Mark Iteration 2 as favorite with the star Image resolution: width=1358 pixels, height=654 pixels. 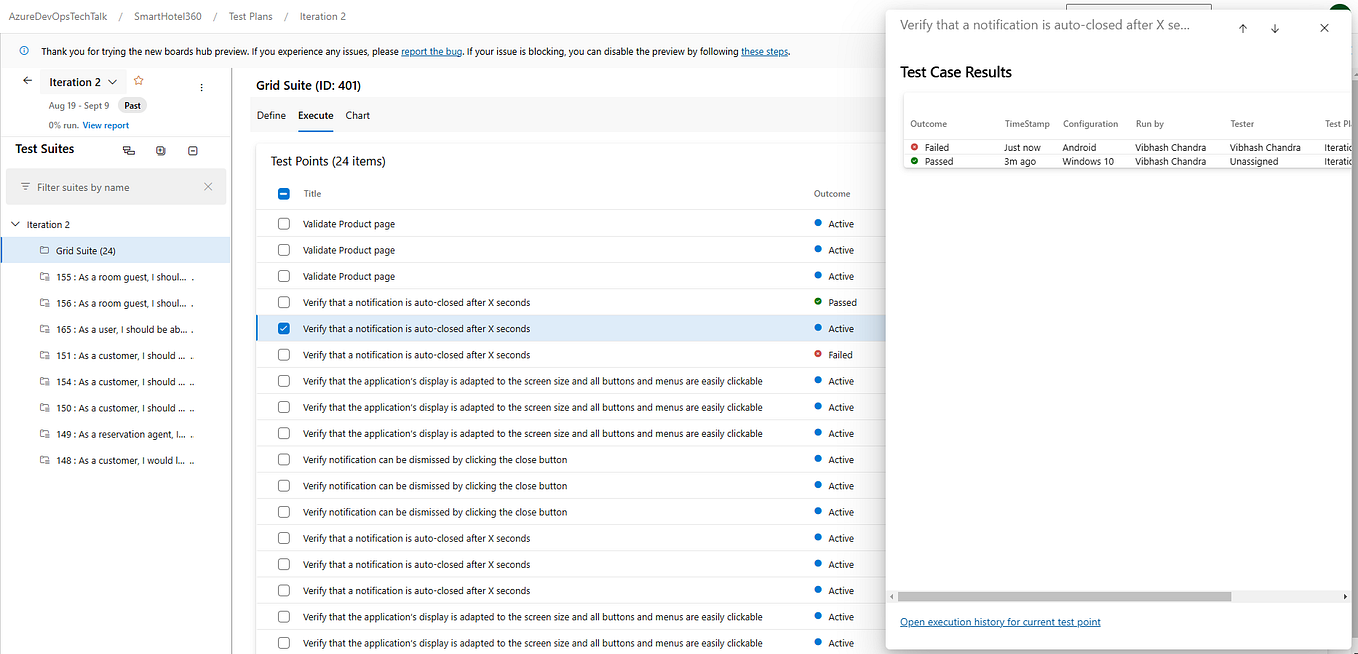pyautogui.click(x=138, y=80)
